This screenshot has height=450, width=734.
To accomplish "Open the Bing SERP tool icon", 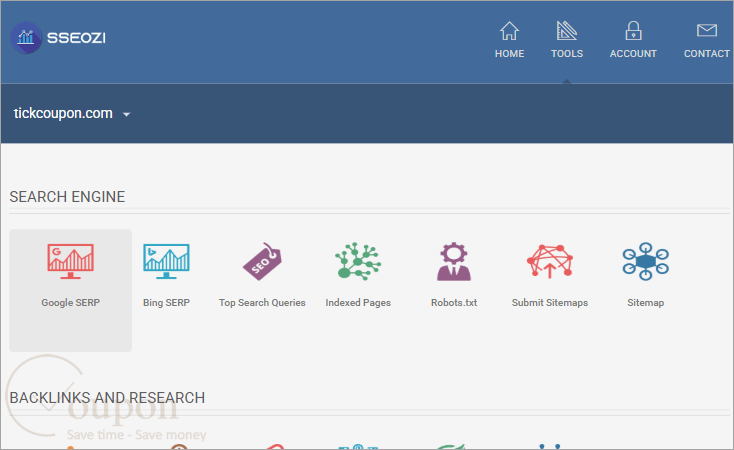I will pos(166,261).
